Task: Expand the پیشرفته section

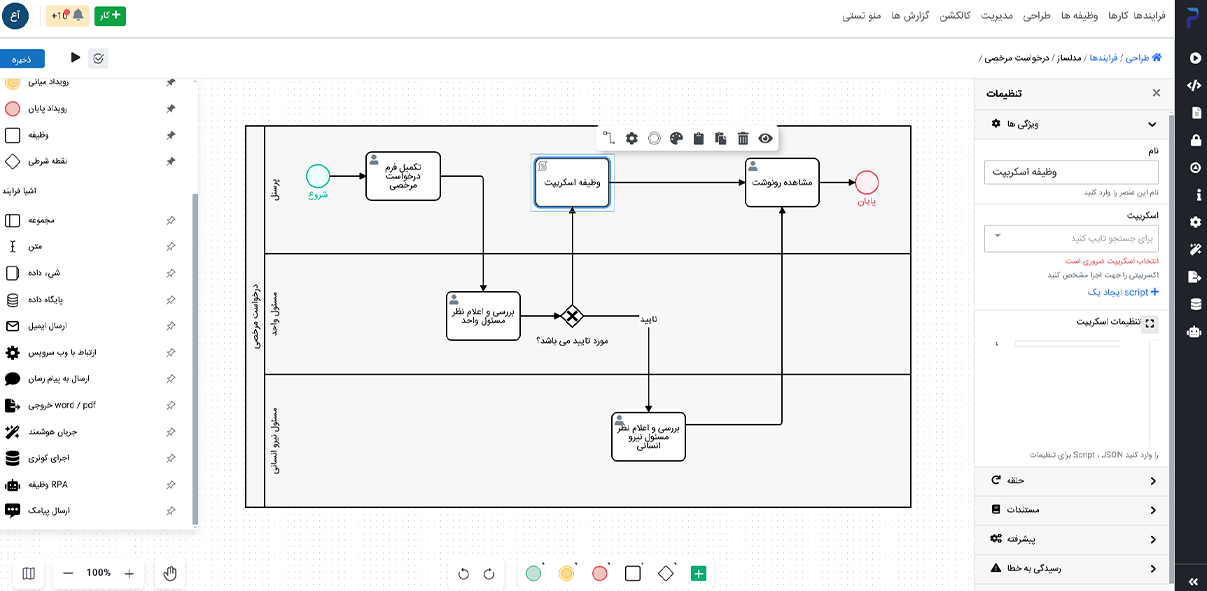Action: coord(1072,539)
